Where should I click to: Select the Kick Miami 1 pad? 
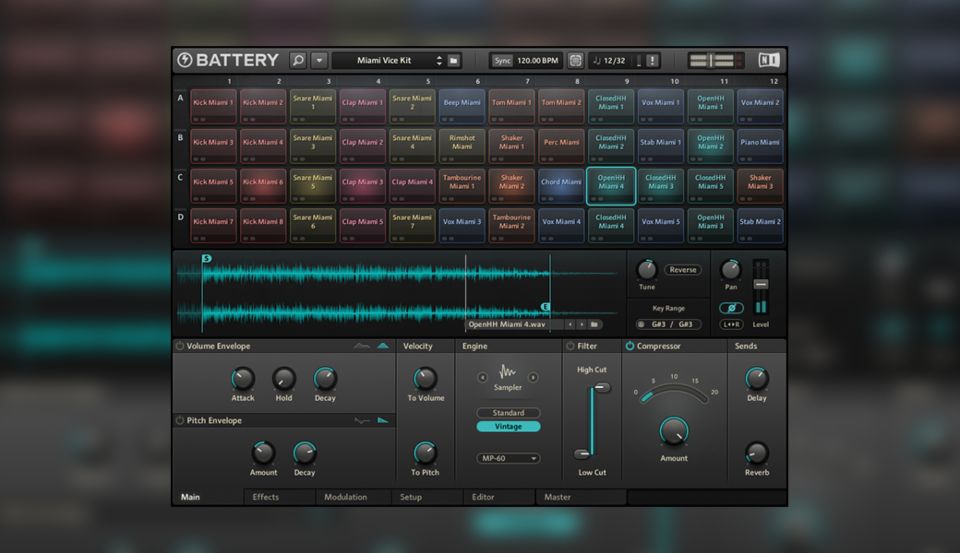213,103
